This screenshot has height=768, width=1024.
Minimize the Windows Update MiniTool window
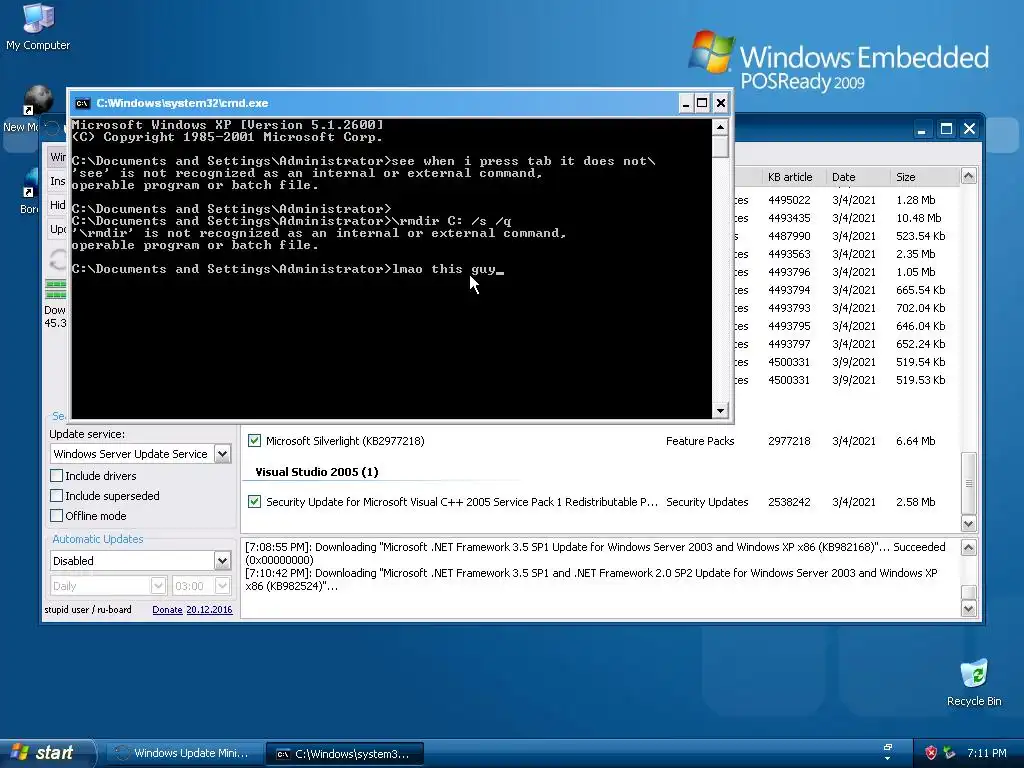coord(921,129)
